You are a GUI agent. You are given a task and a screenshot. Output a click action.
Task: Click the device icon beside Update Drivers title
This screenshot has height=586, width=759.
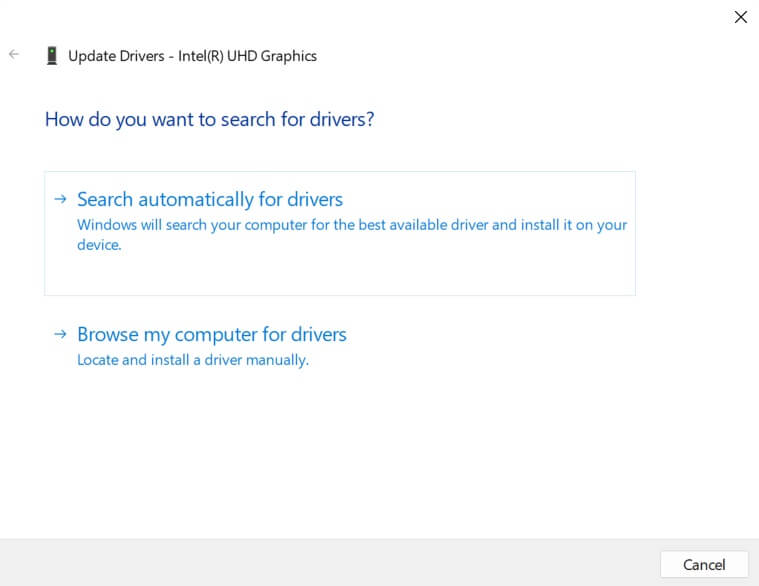pyautogui.click(x=52, y=56)
